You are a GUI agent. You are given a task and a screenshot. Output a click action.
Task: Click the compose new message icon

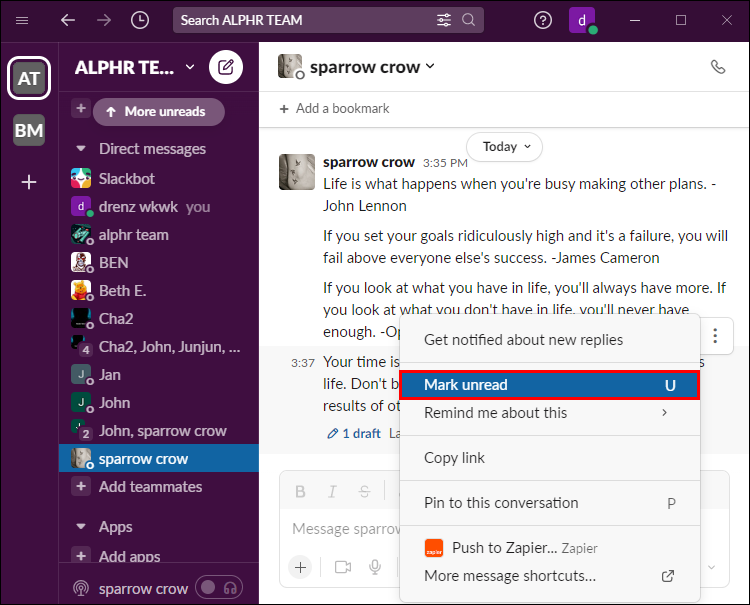[x=226, y=68]
